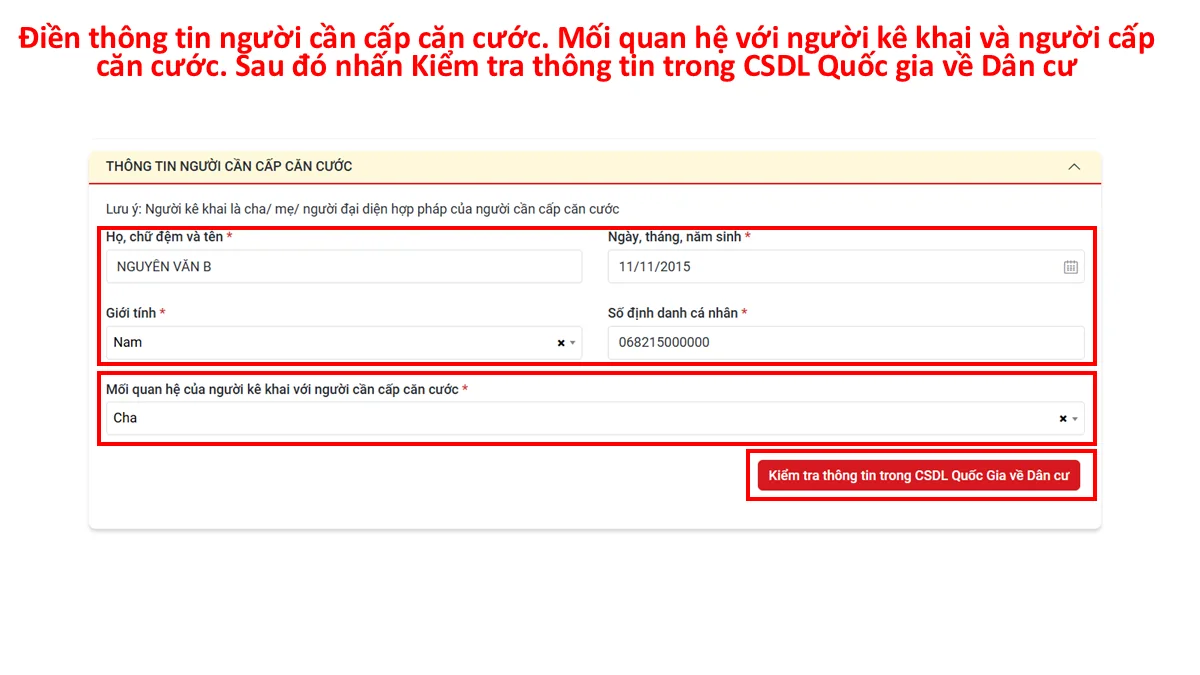1200x675 pixels.
Task: Open the gender combo box showing Nam
Action: pyautogui.click(x=344, y=342)
